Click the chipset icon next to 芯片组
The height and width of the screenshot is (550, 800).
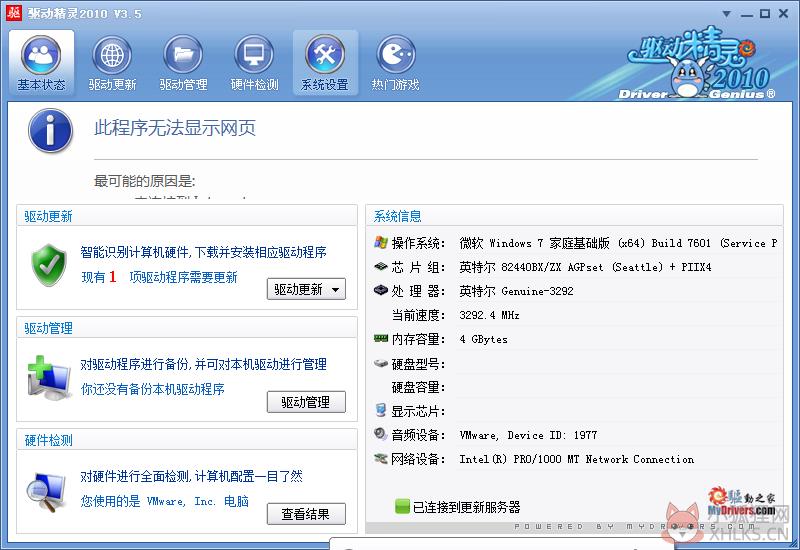381,266
